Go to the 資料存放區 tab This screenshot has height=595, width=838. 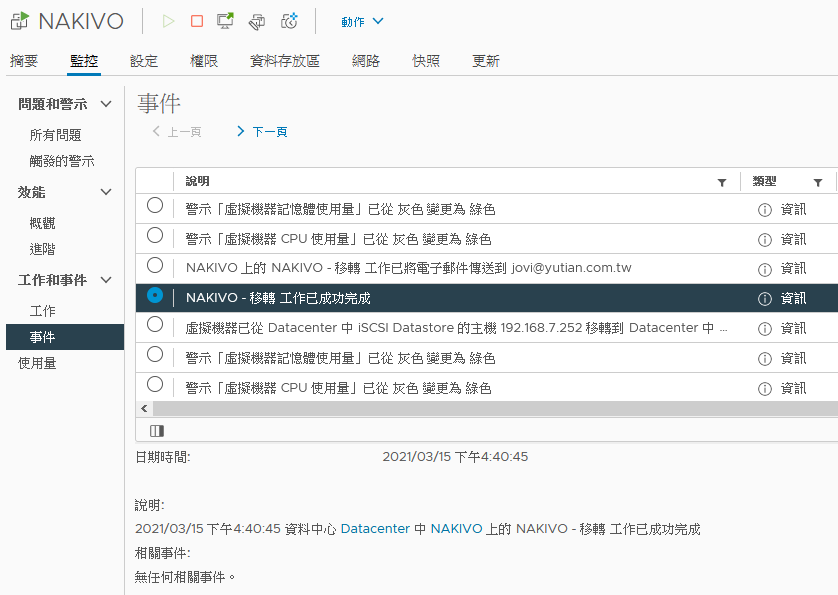click(284, 61)
